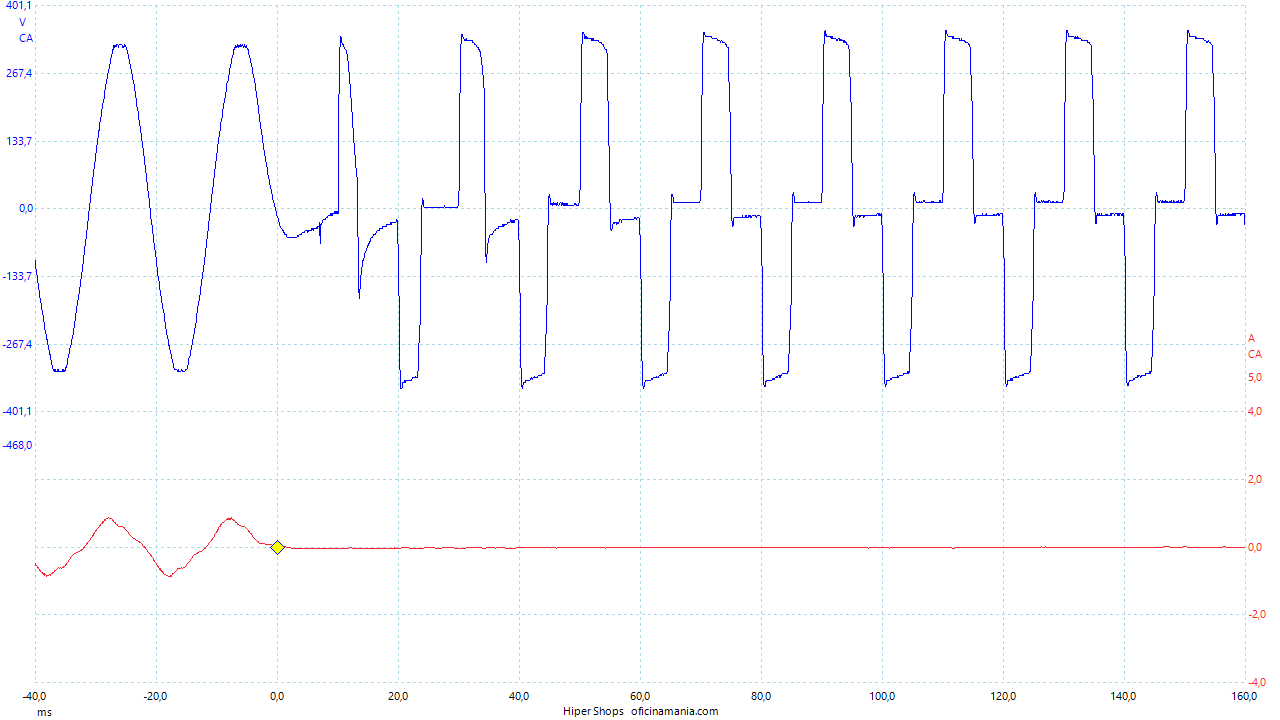Viewport: 1280px width, 720px height.
Task: Click the -267,4 blue axis label
Action: point(18,344)
